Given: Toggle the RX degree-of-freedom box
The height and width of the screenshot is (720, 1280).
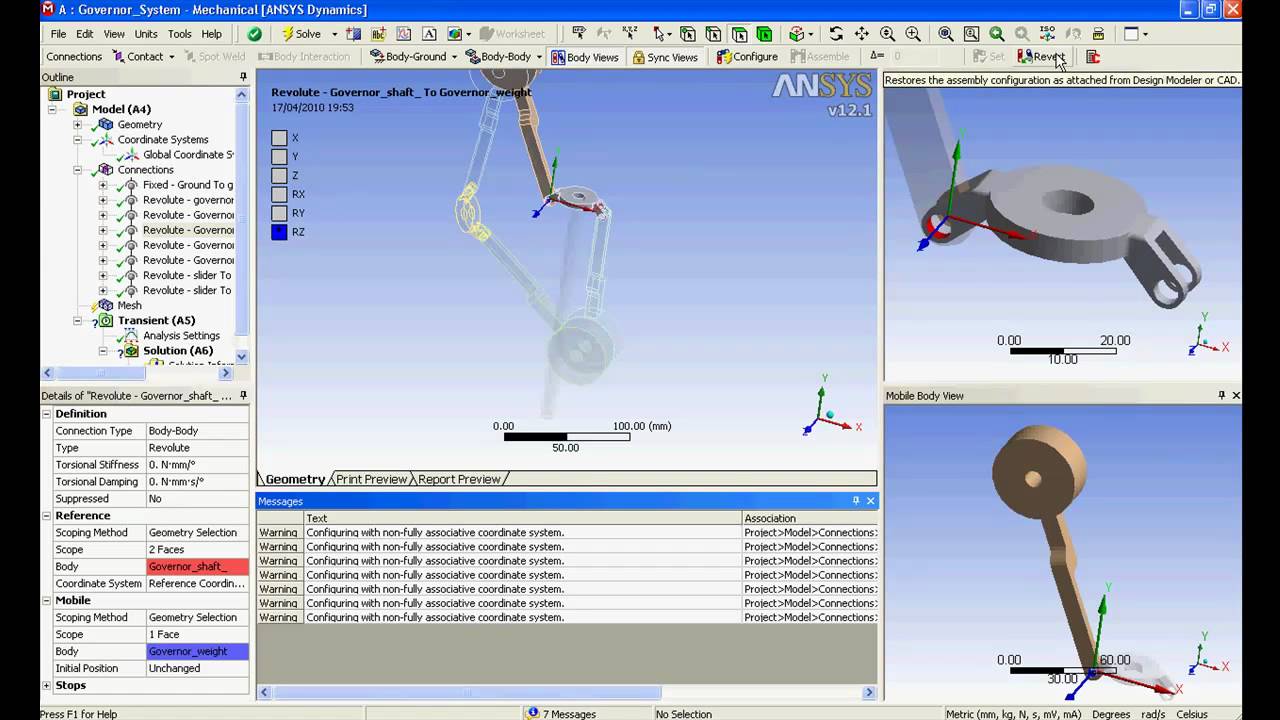Looking at the screenshot, I should (280, 194).
